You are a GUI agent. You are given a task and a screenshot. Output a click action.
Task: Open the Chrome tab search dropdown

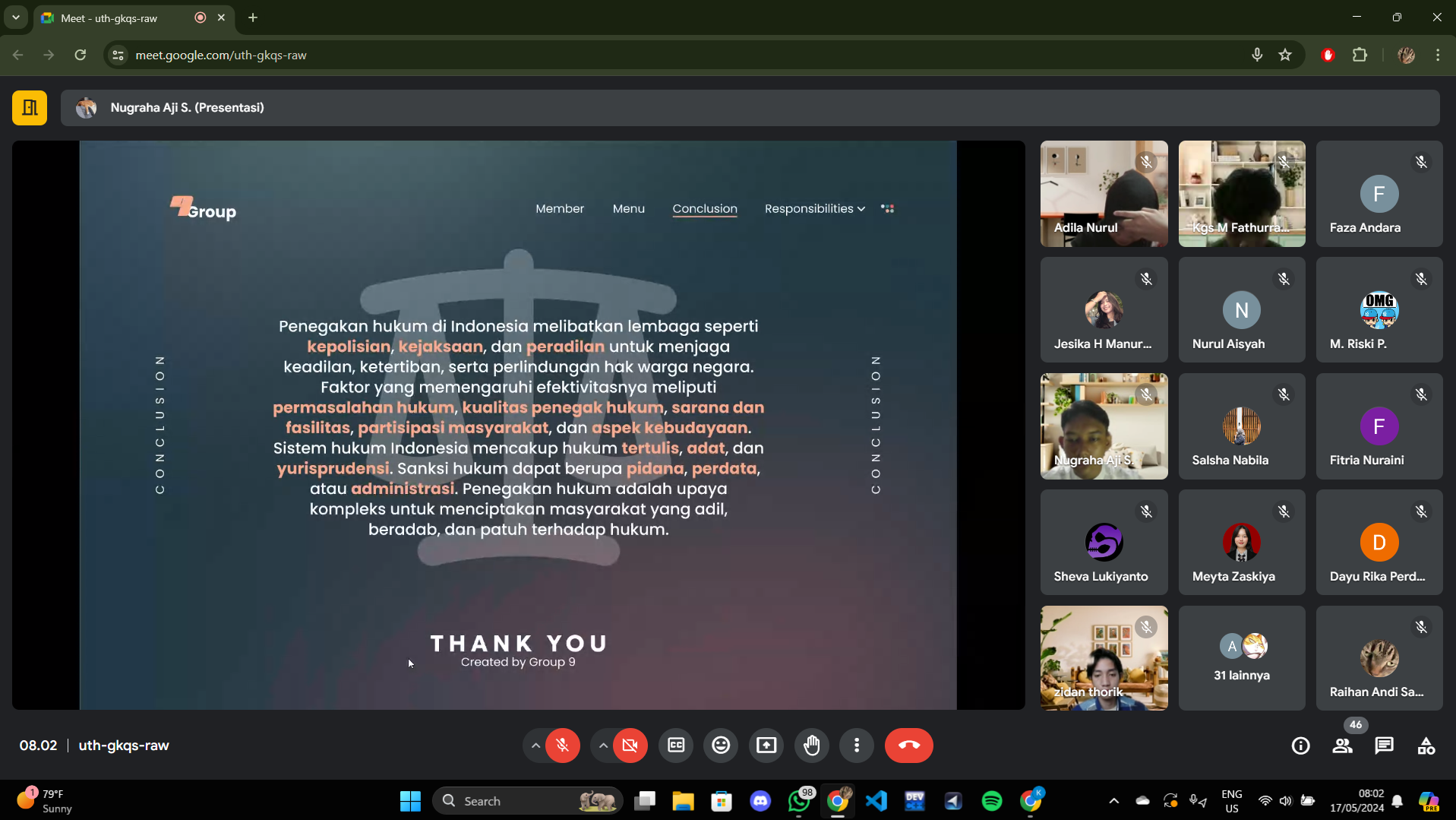(15, 17)
